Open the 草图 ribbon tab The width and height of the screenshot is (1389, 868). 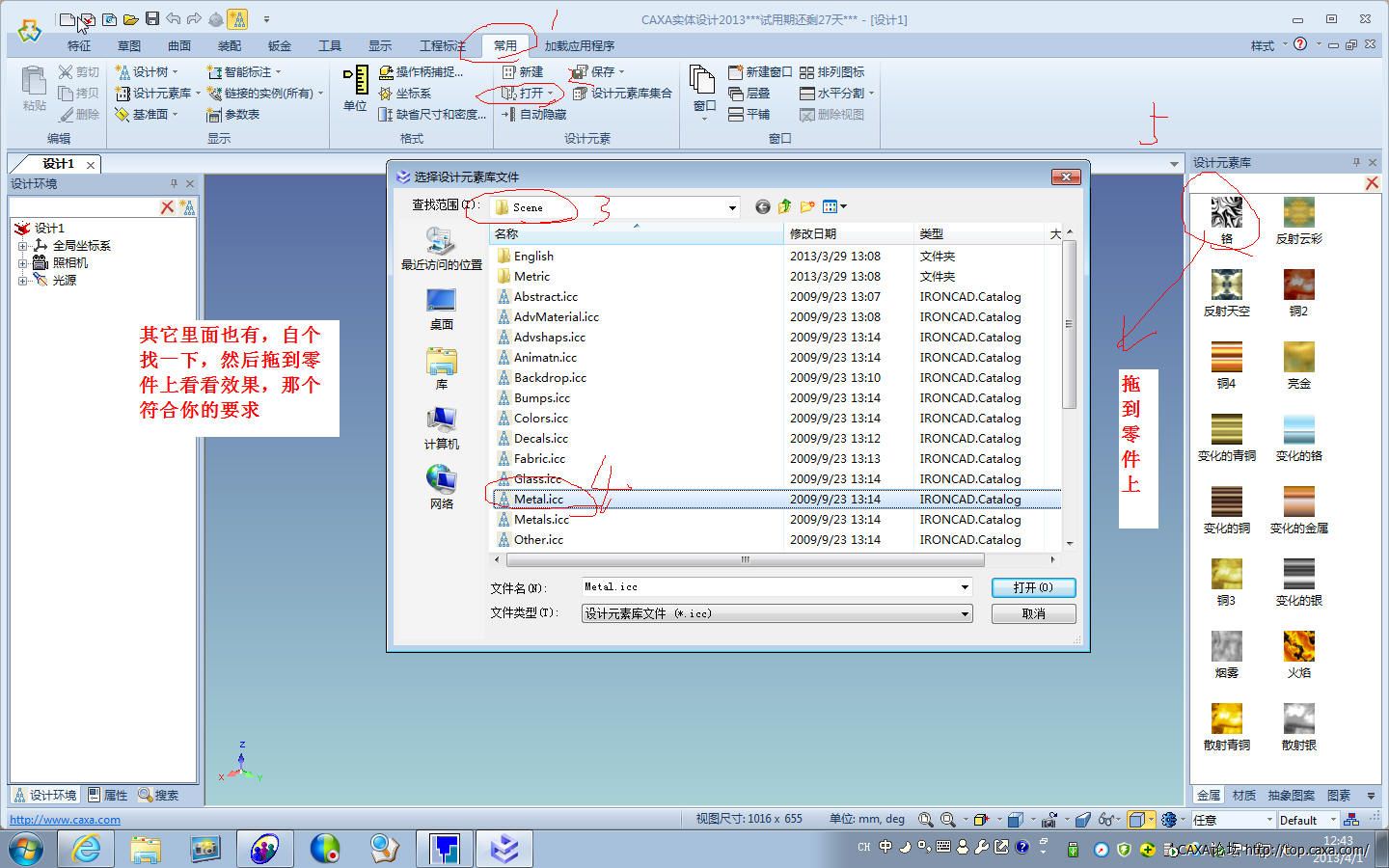point(129,45)
